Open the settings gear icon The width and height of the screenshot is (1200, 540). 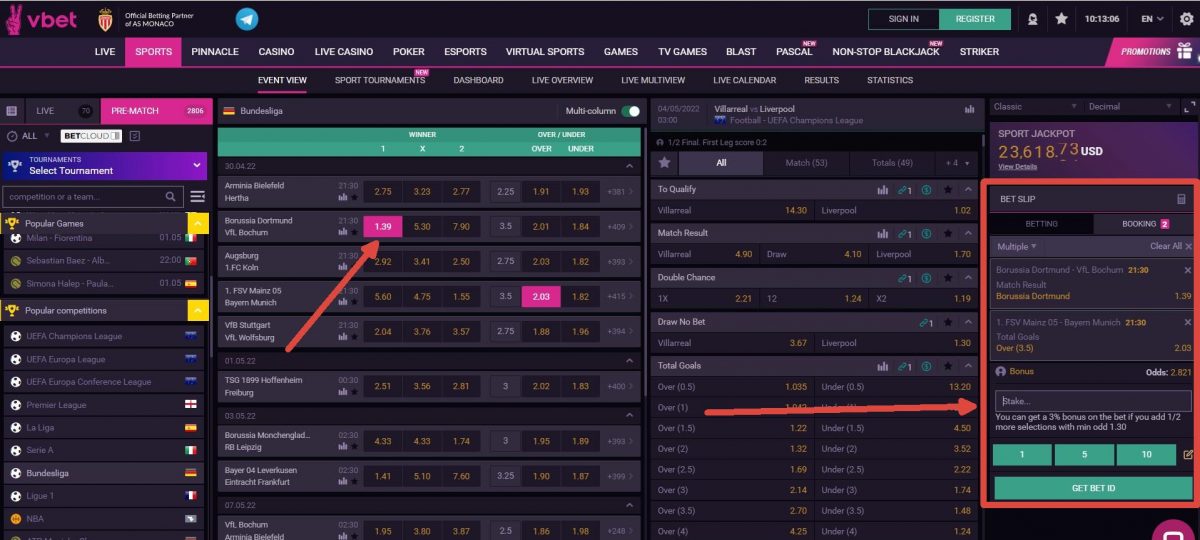point(1186,19)
